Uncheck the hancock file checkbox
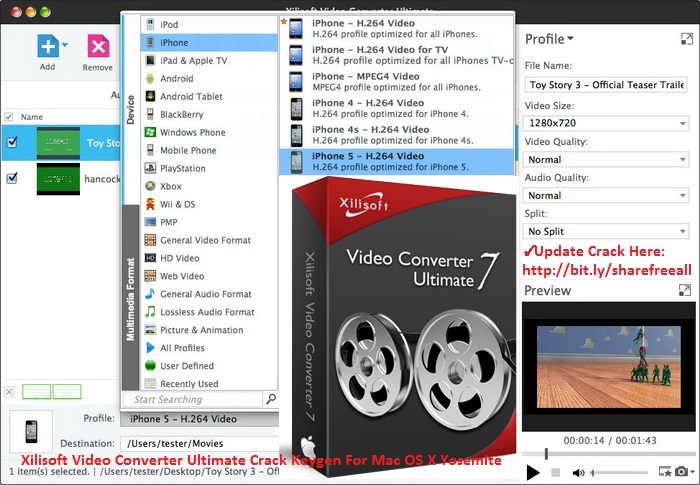Screen dimensions: 700x485 coord(11,179)
